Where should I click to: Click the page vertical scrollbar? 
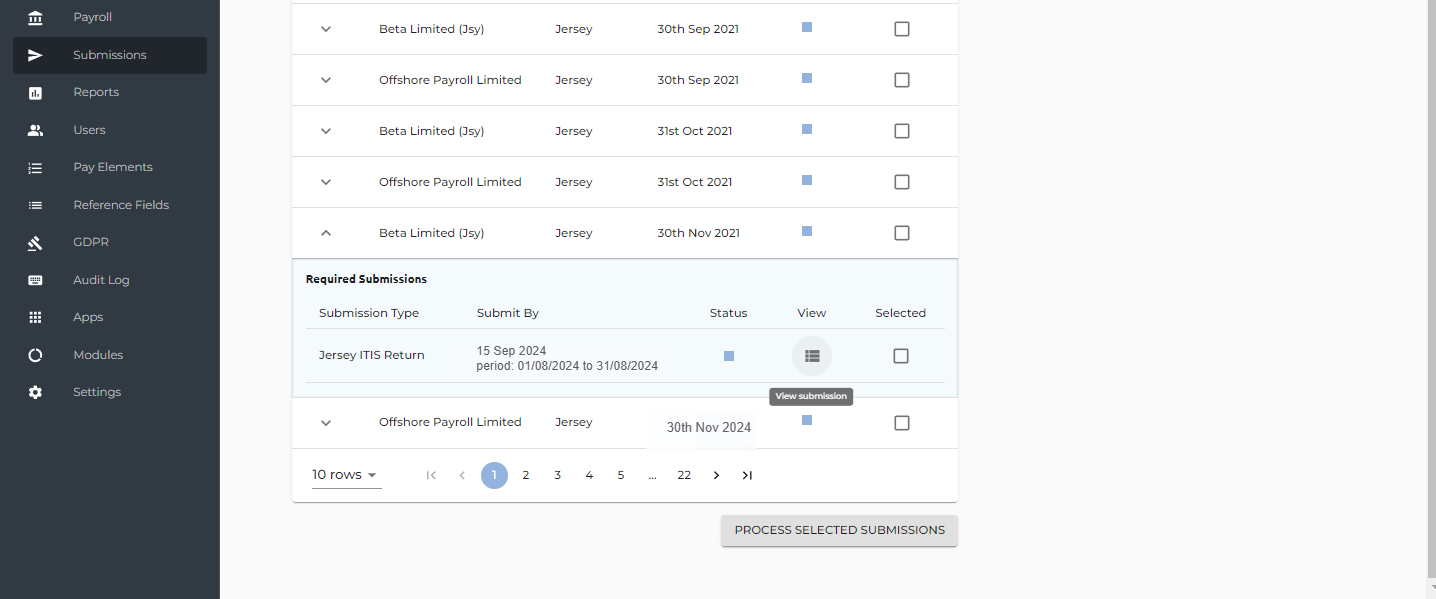click(x=1431, y=290)
